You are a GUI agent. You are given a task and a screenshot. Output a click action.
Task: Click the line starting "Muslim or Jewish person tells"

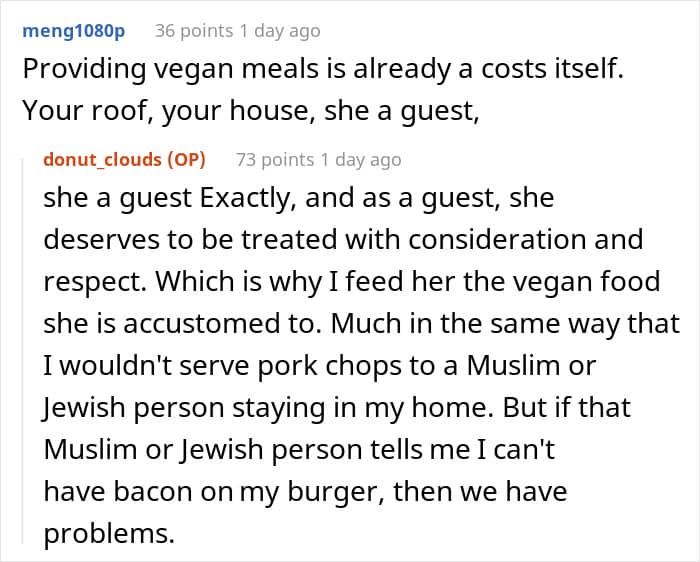(297, 450)
